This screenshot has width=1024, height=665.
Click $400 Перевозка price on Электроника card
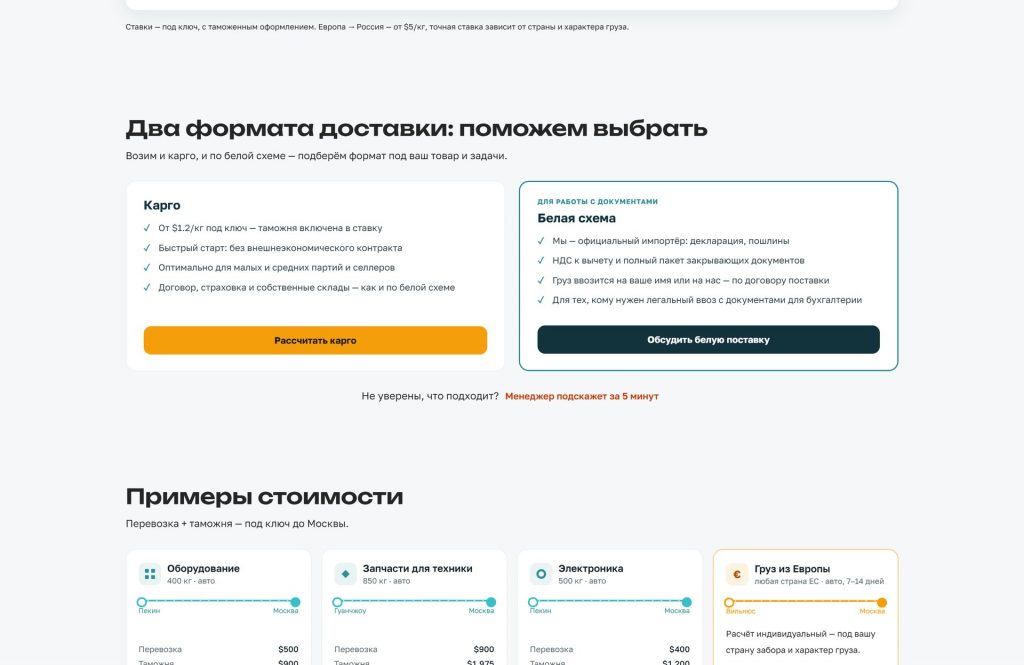[679, 649]
